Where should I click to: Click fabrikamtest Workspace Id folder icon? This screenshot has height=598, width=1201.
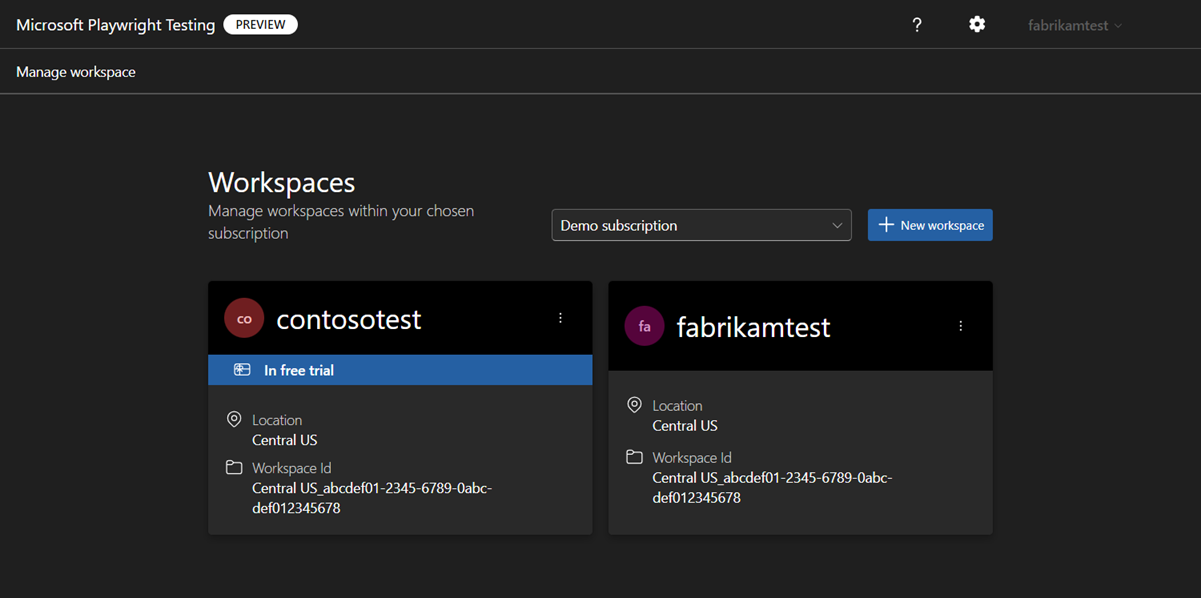tap(634, 457)
